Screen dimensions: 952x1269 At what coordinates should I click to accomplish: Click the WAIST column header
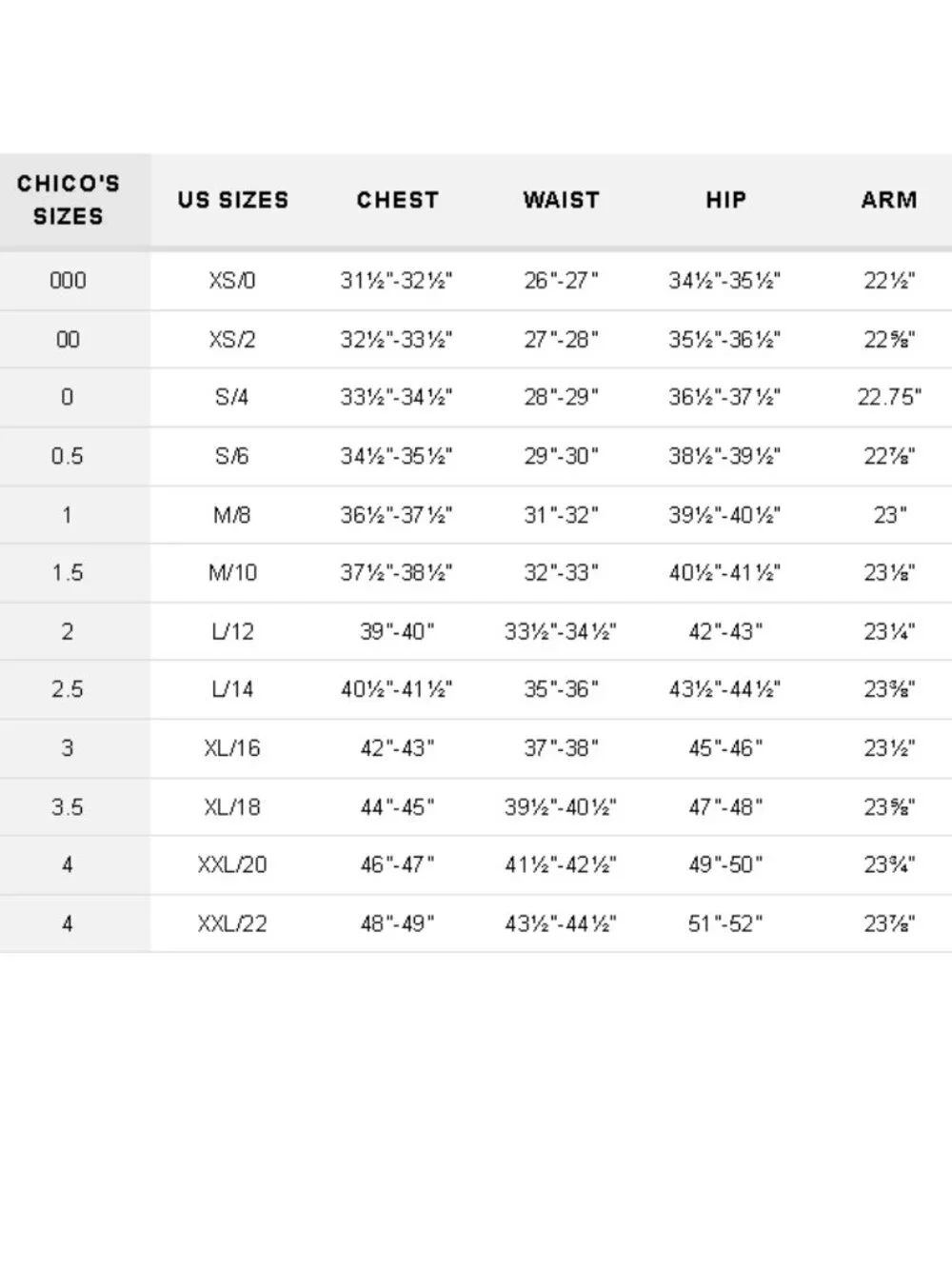click(562, 200)
